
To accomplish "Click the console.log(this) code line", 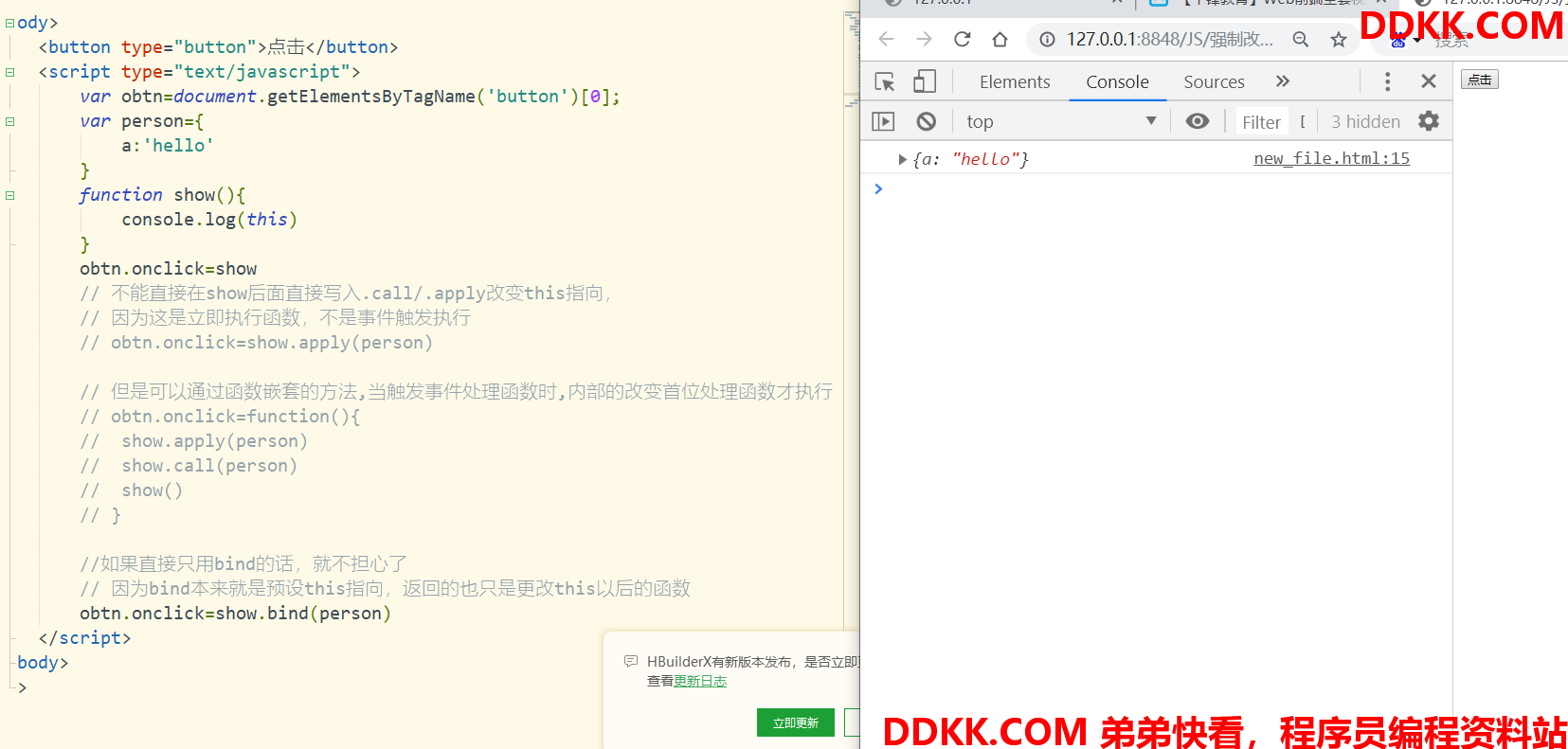I will point(209,220).
